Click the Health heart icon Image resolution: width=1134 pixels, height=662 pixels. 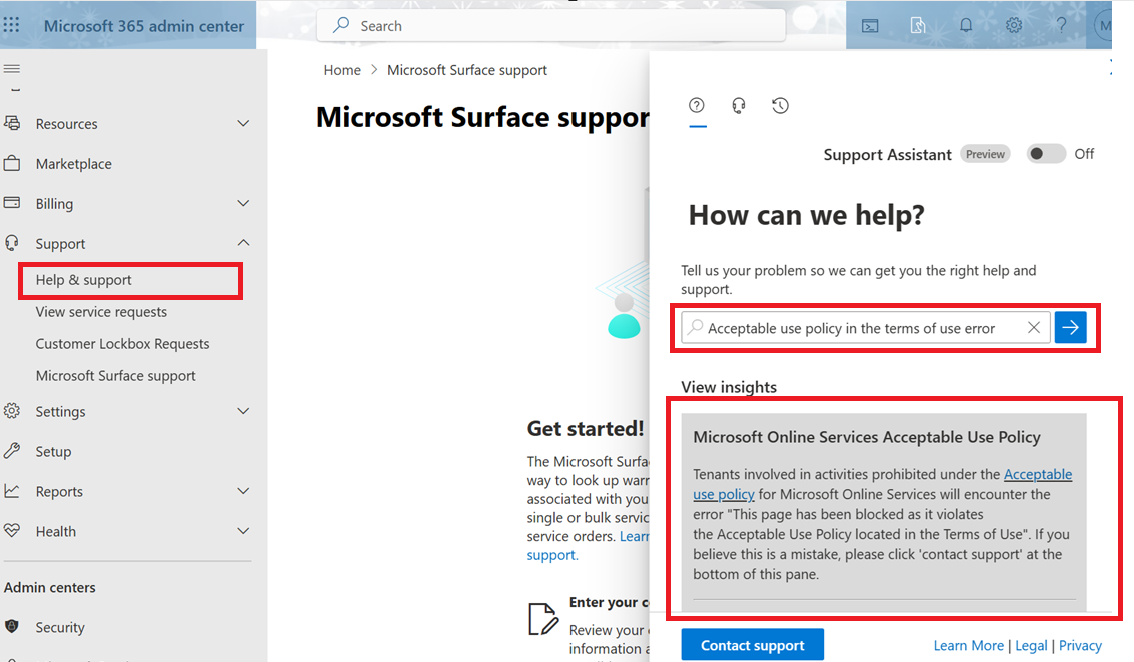[x=12, y=530]
